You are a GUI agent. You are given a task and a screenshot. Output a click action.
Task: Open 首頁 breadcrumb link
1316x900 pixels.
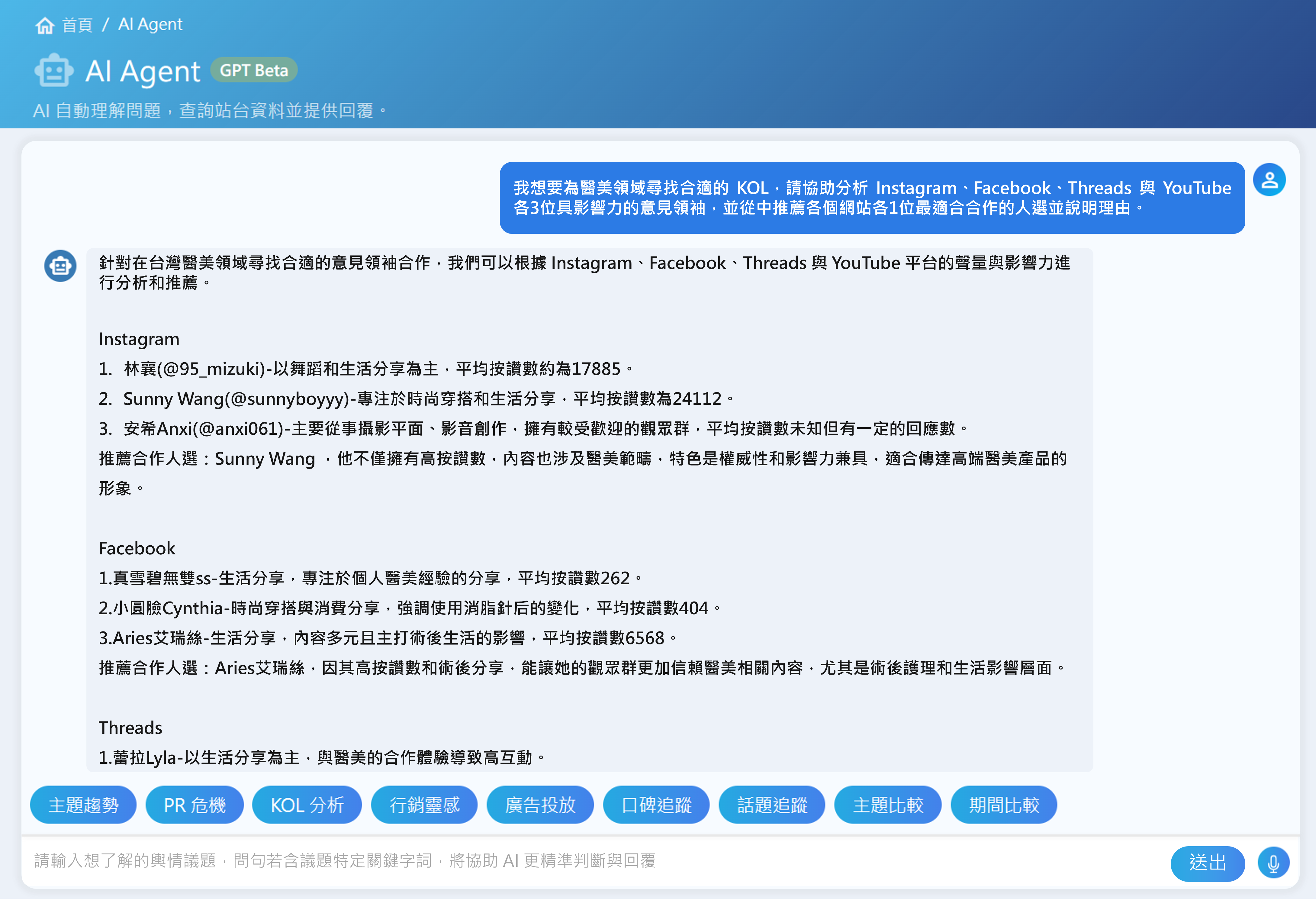pos(77,25)
